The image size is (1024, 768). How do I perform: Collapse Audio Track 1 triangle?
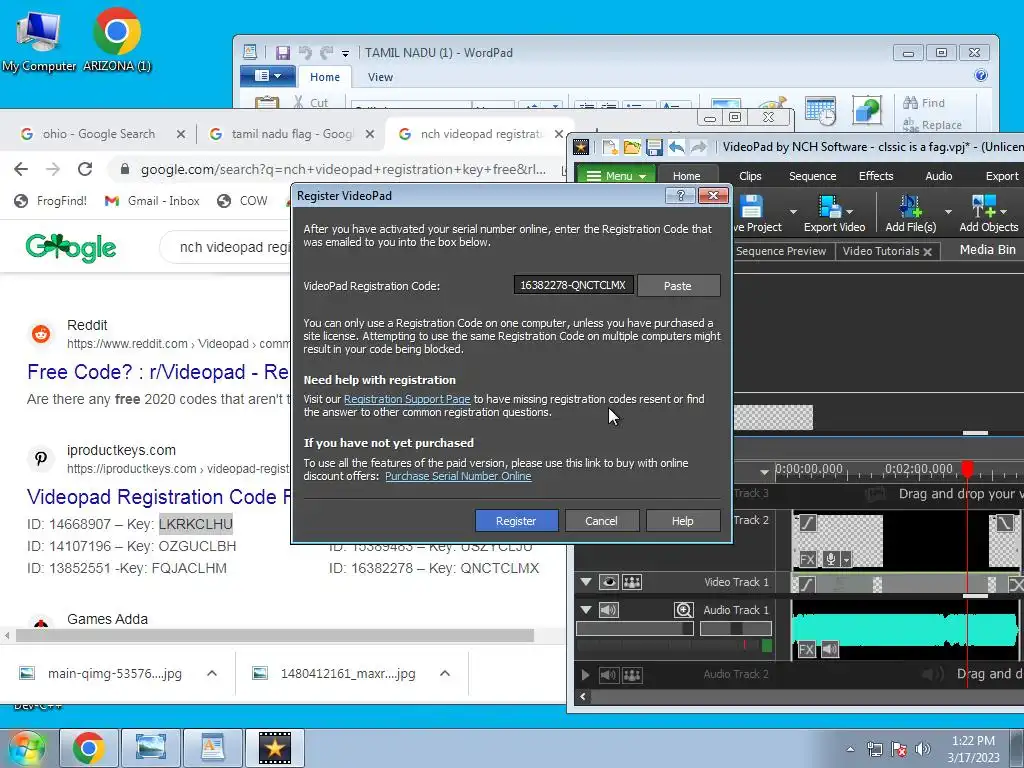586,610
